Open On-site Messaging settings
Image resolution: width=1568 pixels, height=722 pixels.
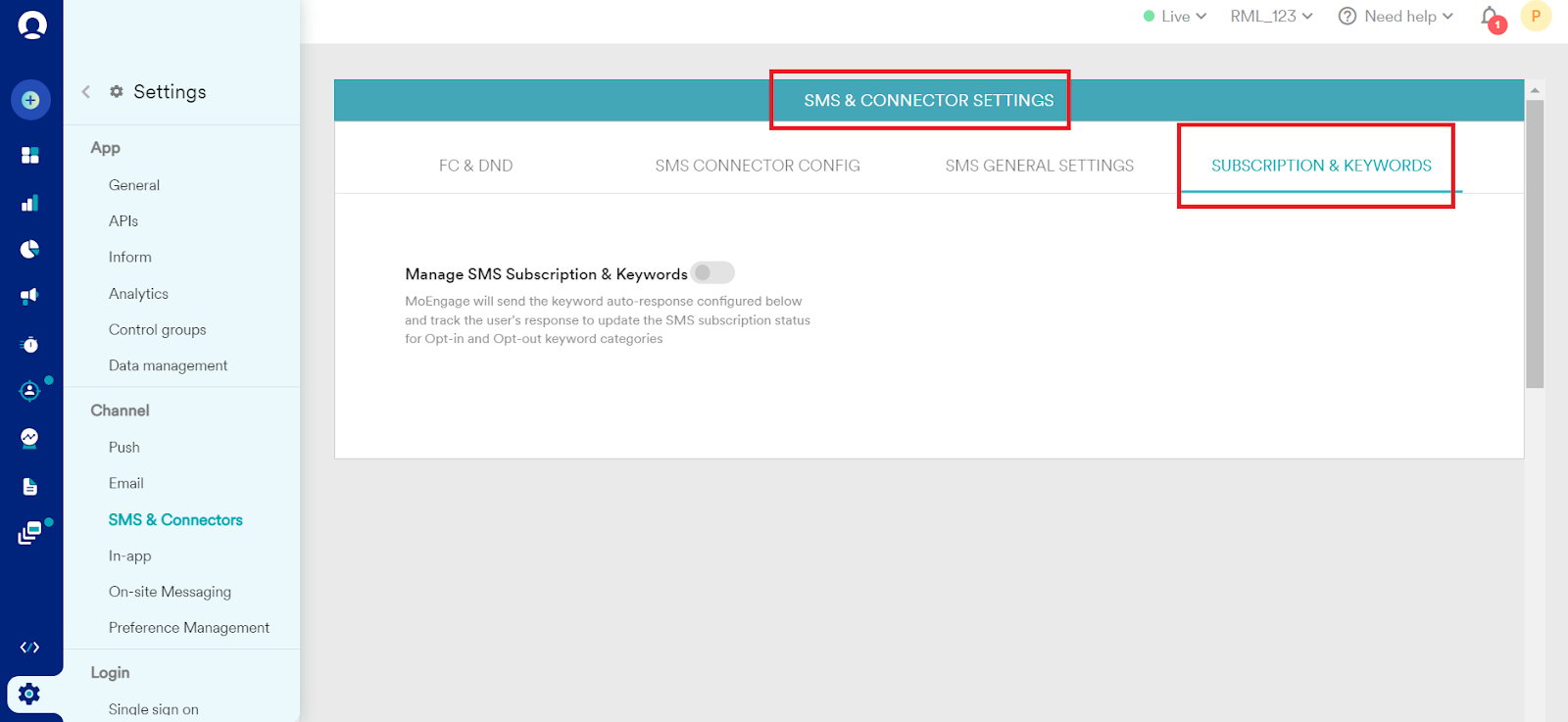[x=171, y=592]
